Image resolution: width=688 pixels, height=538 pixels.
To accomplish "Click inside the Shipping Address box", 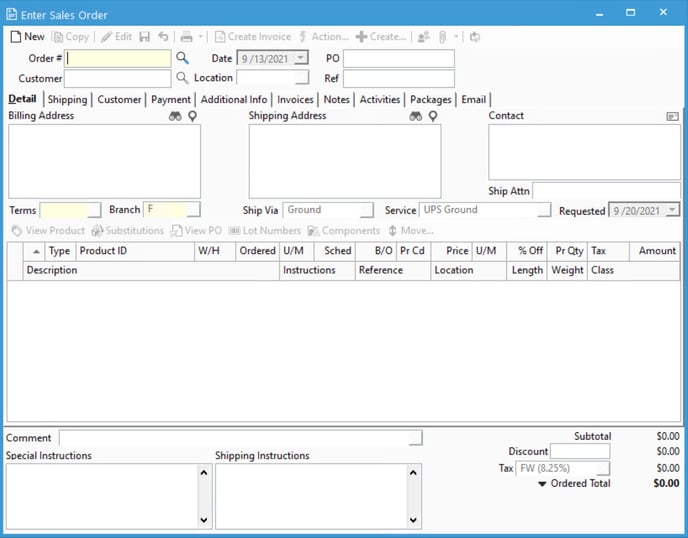I will tap(345, 161).
